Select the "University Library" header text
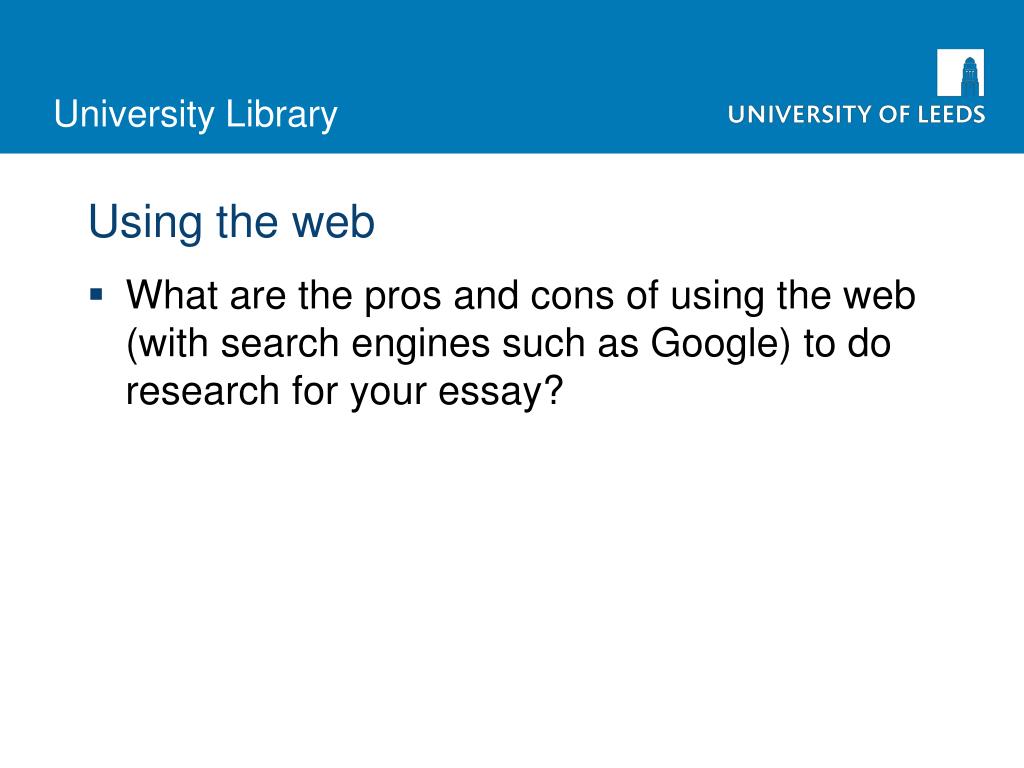Viewport: 1024px width, 768px height. click(196, 114)
